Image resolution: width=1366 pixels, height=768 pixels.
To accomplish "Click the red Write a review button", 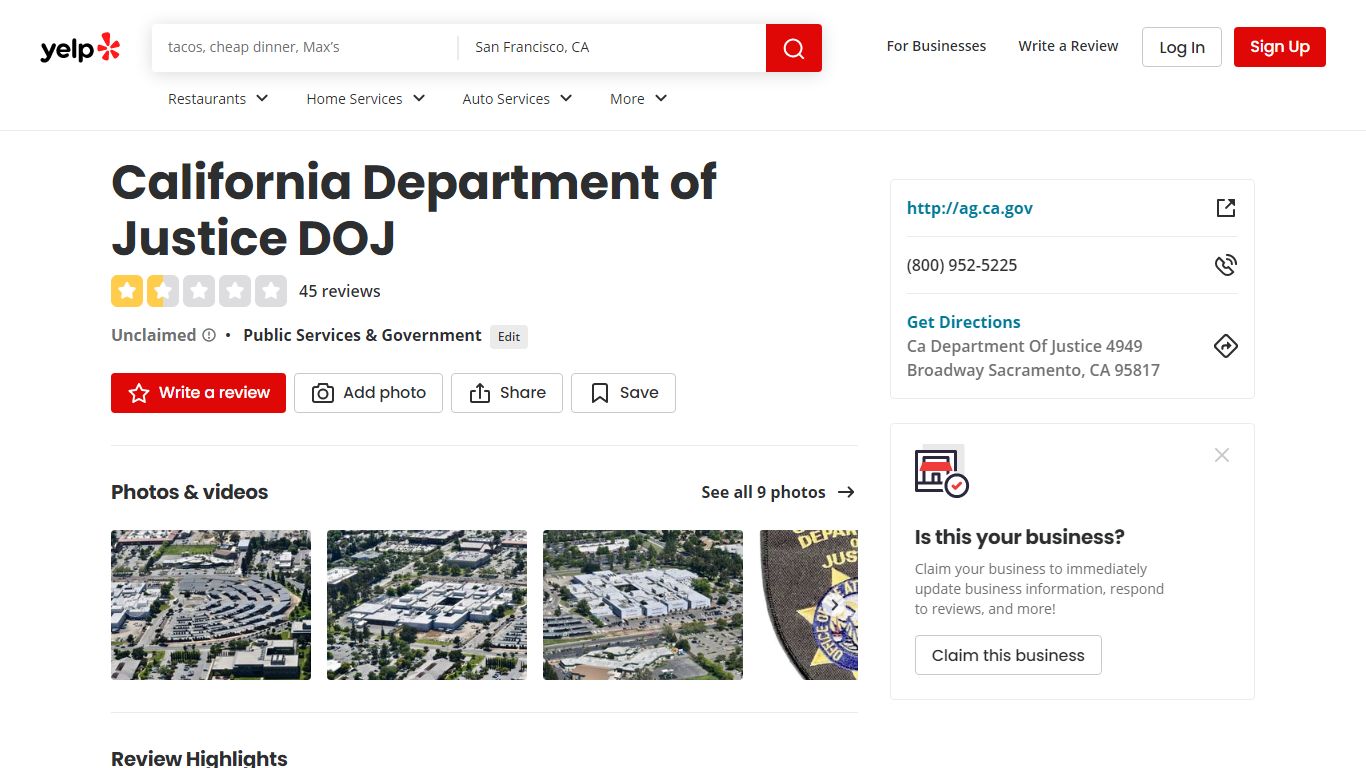I will tap(198, 393).
